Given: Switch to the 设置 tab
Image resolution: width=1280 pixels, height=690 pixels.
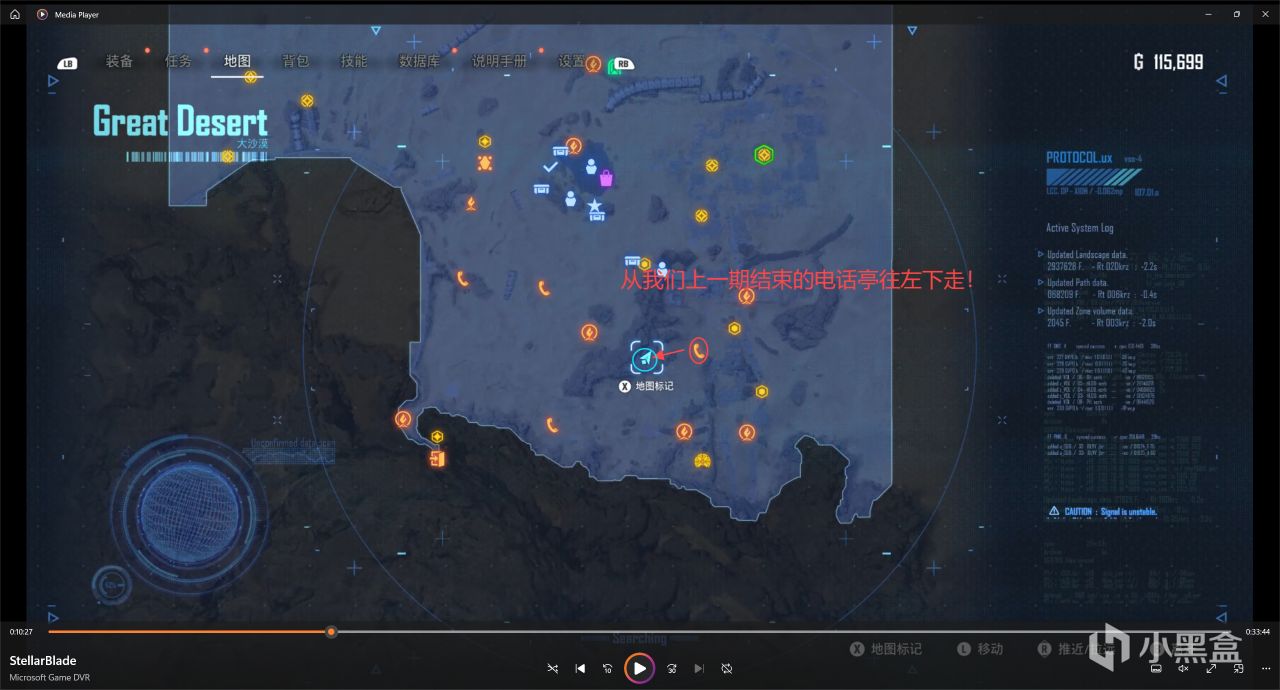Looking at the screenshot, I should coord(572,61).
